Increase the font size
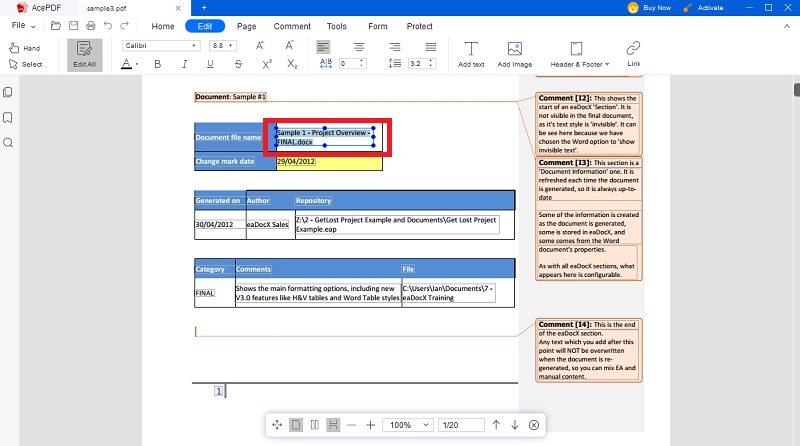 click(260, 45)
